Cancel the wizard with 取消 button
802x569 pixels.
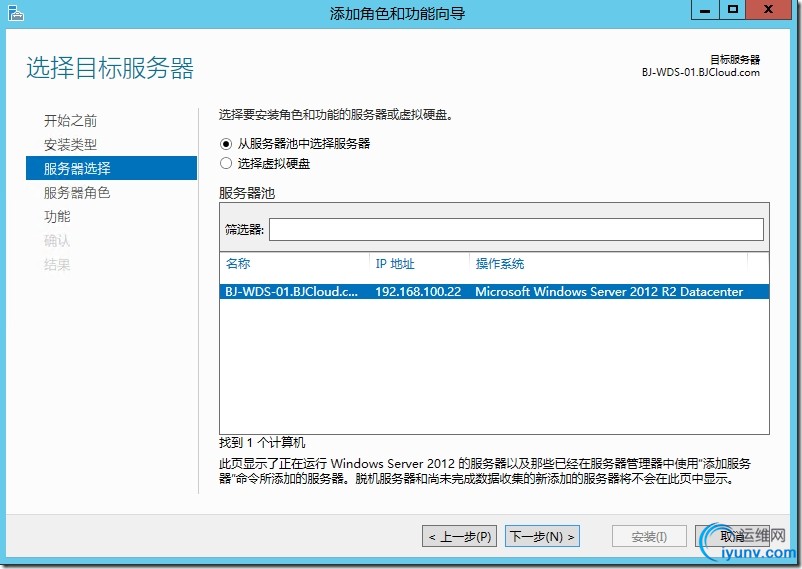pos(732,537)
